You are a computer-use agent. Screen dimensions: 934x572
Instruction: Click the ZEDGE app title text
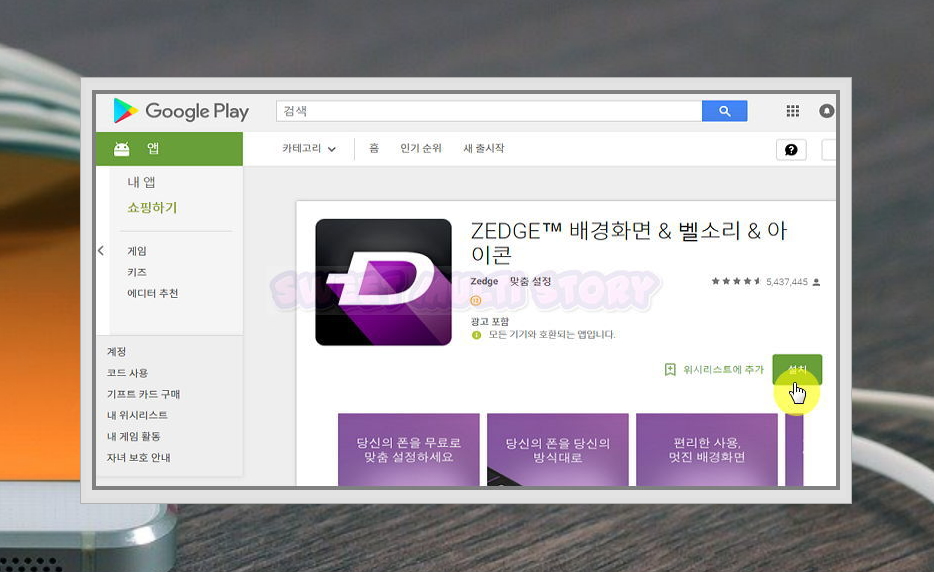629,242
